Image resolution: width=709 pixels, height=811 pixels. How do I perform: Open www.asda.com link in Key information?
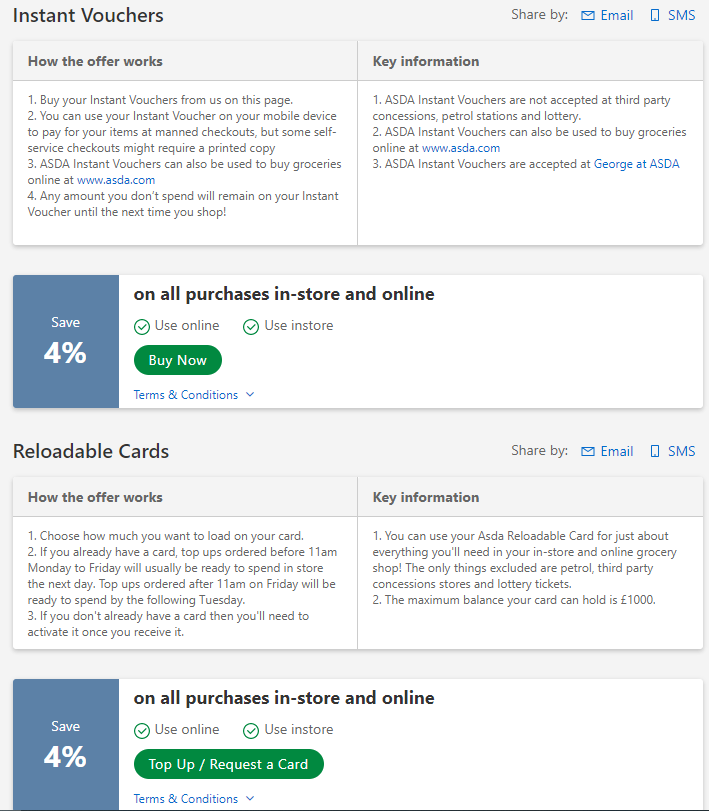[x=461, y=148]
